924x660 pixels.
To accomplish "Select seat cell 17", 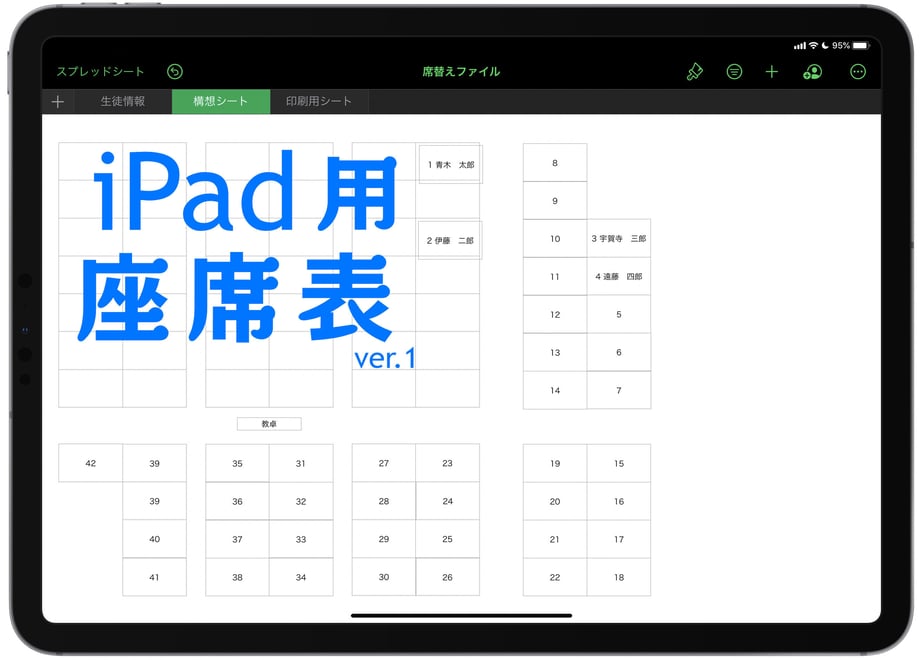I will tap(619, 539).
